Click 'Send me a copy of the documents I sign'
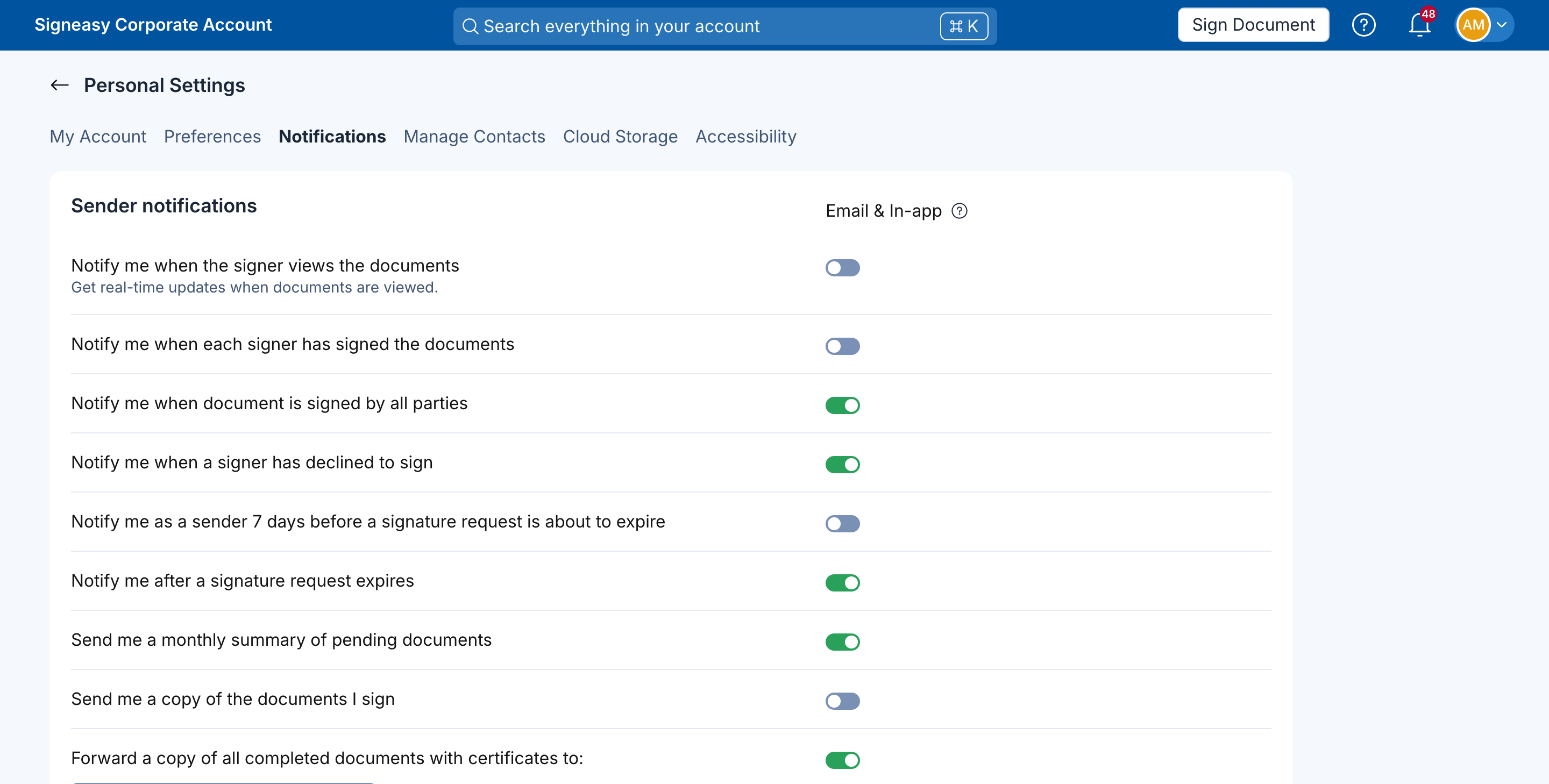The width and height of the screenshot is (1549, 784). pyautogui.click(x=233, y=699)
